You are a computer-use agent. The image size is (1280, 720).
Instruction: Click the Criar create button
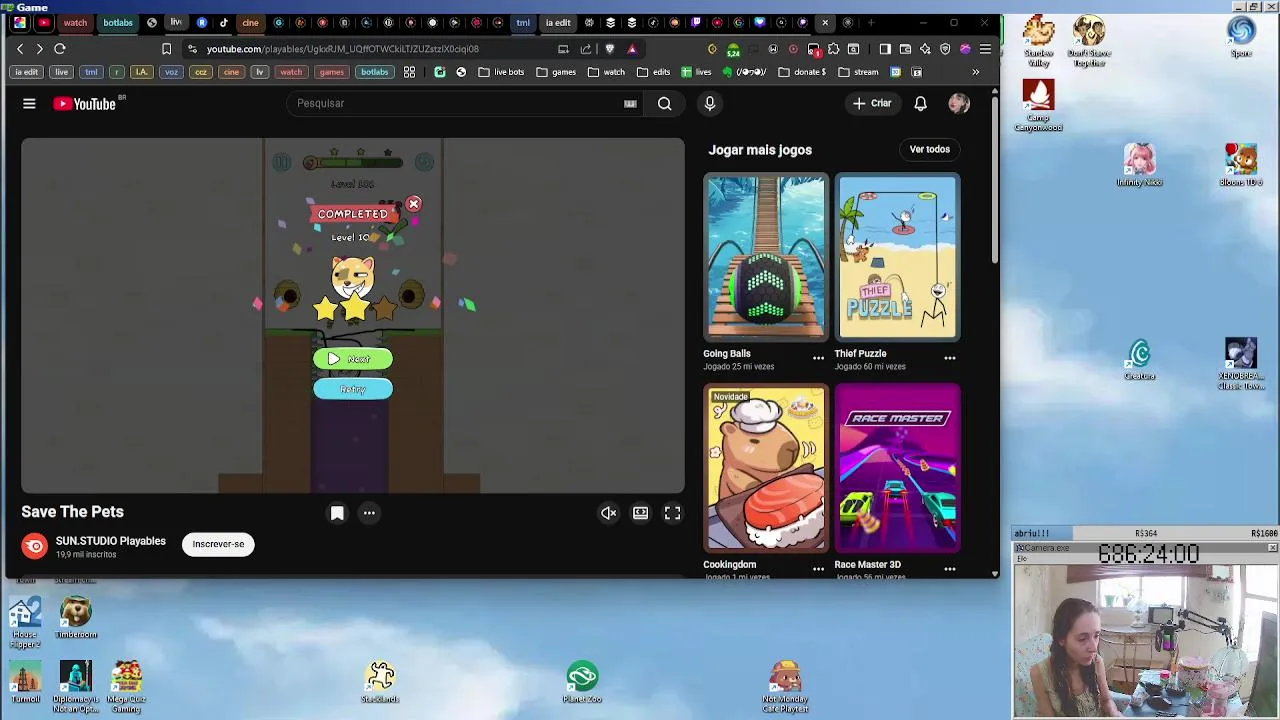click(871, 103)
